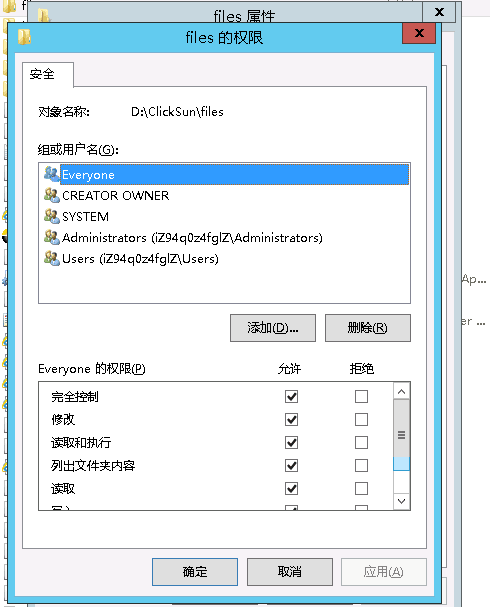Viewport: 490px width, 607px height.
Task: Check Deny box for 修改
Action: (x=361, y=419)
